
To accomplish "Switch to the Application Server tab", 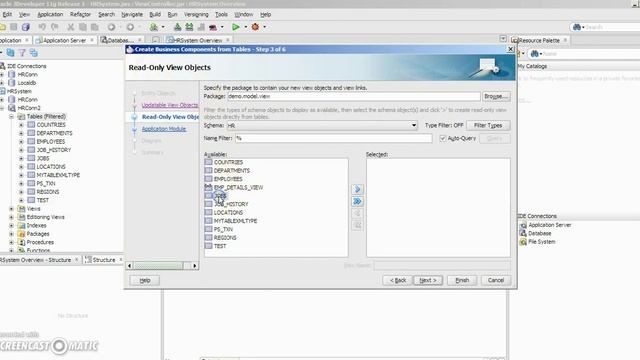I will pos(64,40).
